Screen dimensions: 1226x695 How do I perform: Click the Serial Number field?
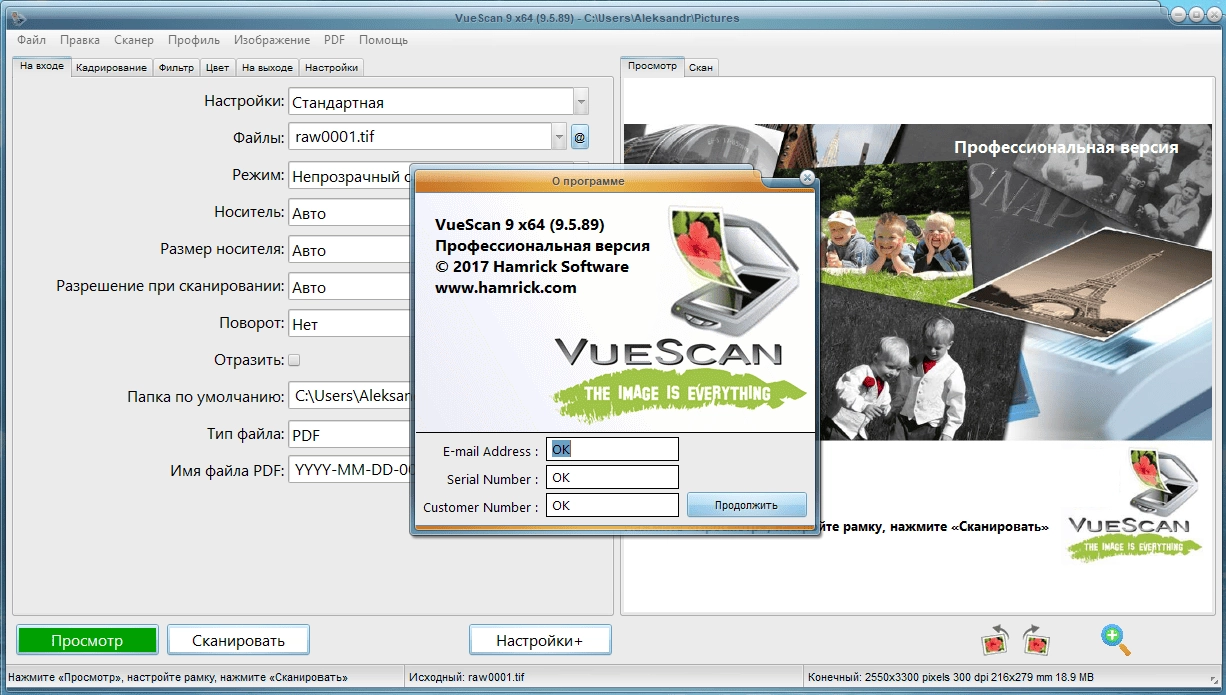pyautogui.click(x=612, y=477)
